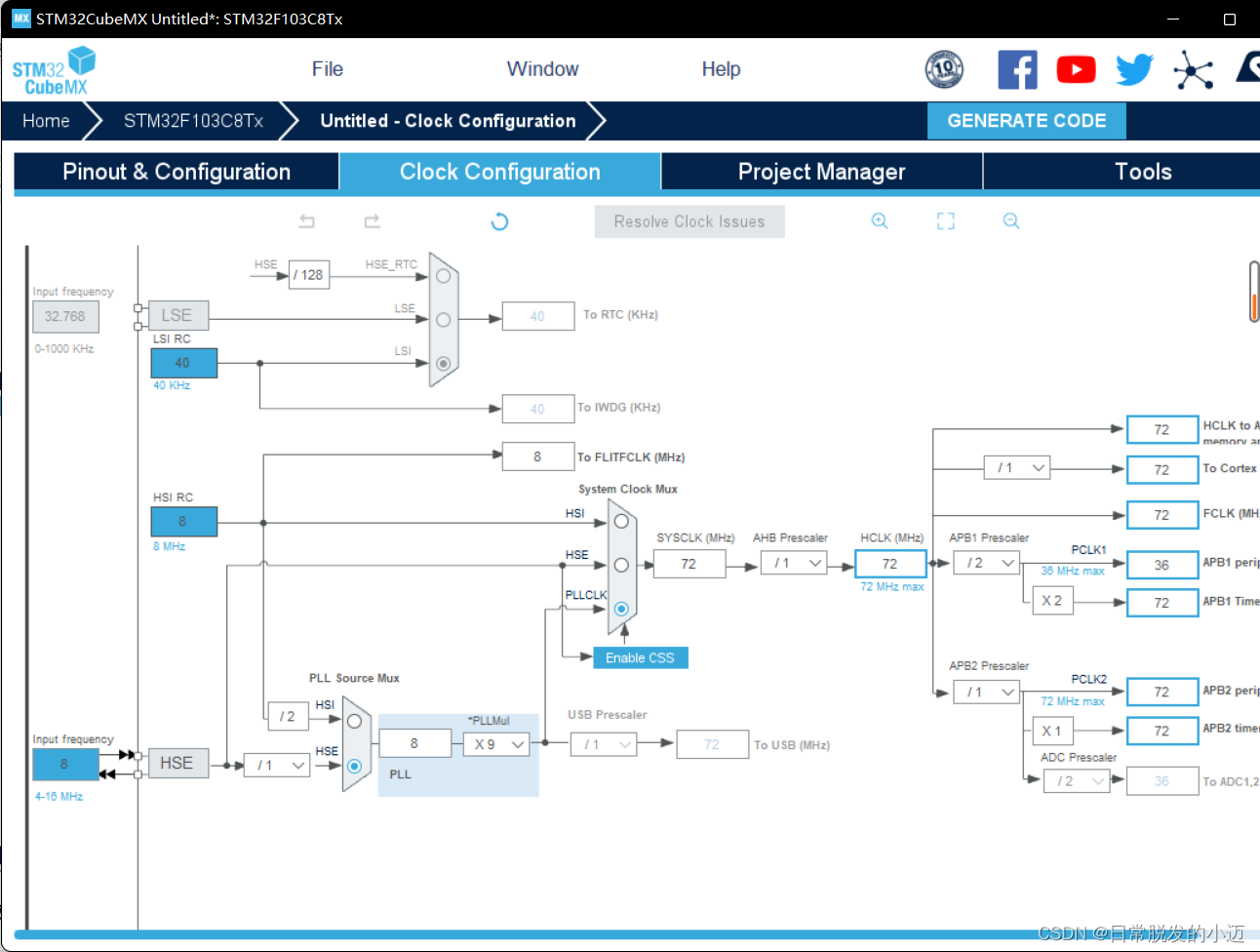Open the PLLMul X 9 dropdown
The width and height of the screenshot is (1260, 952).
click(x=496, y=744)
